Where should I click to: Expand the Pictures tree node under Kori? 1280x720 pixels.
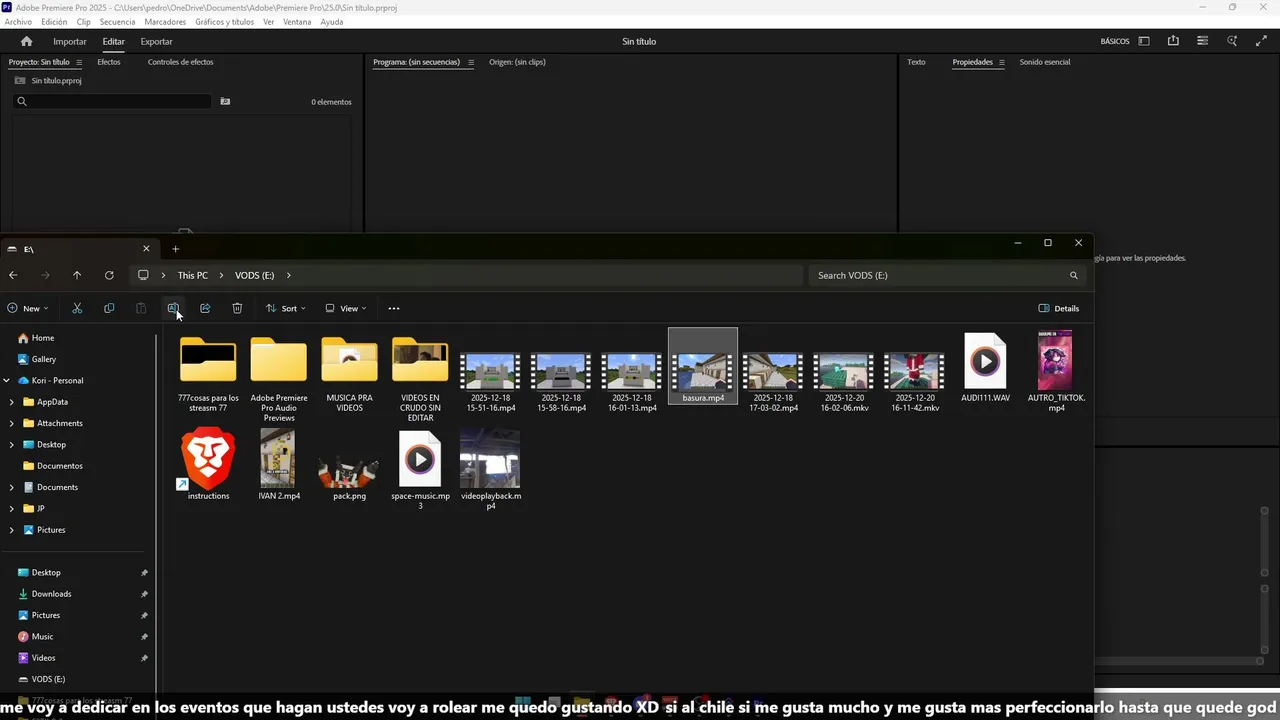[x=12, y=530]
